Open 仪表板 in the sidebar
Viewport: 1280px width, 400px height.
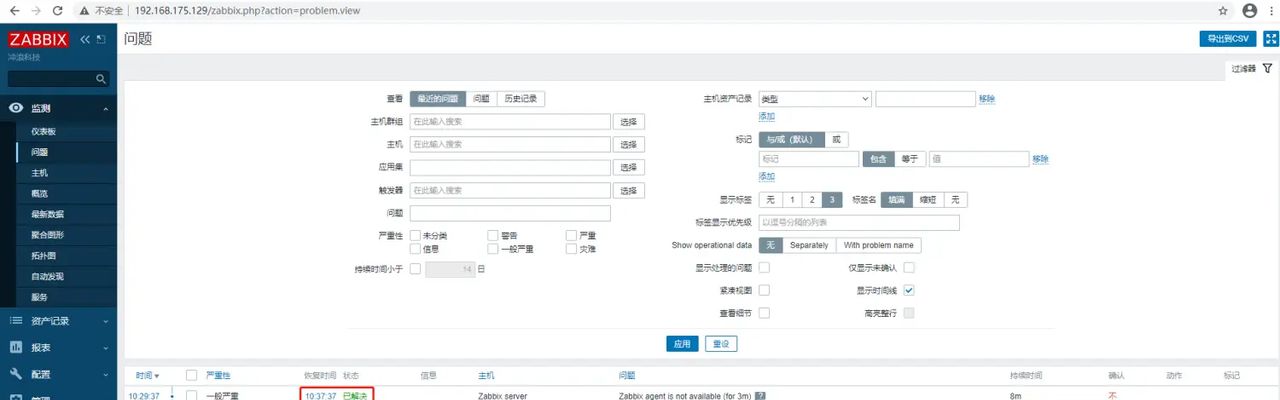(x=43, y=132)
